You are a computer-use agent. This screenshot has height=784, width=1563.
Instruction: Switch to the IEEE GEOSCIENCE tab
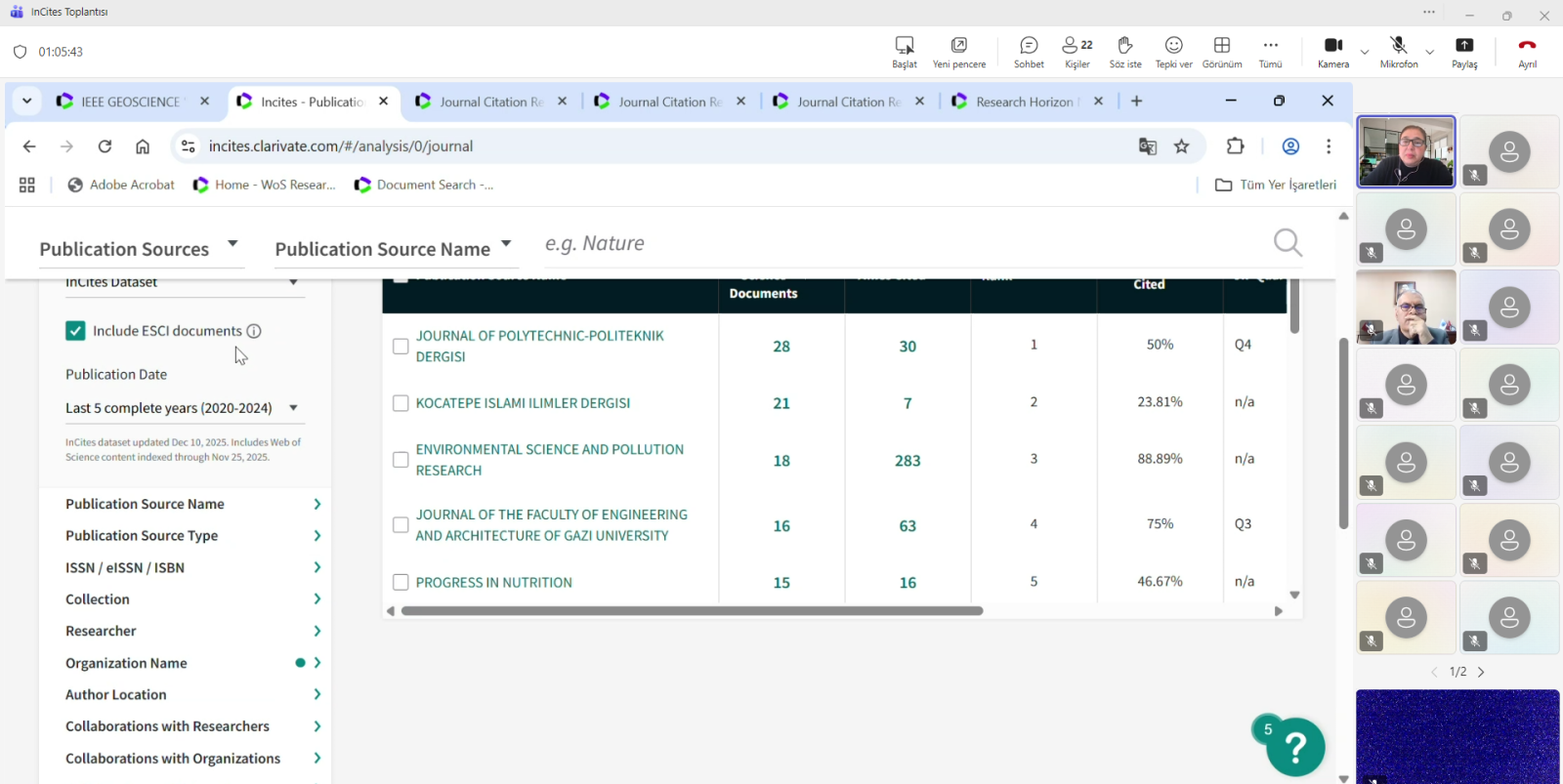click(129, 102)
